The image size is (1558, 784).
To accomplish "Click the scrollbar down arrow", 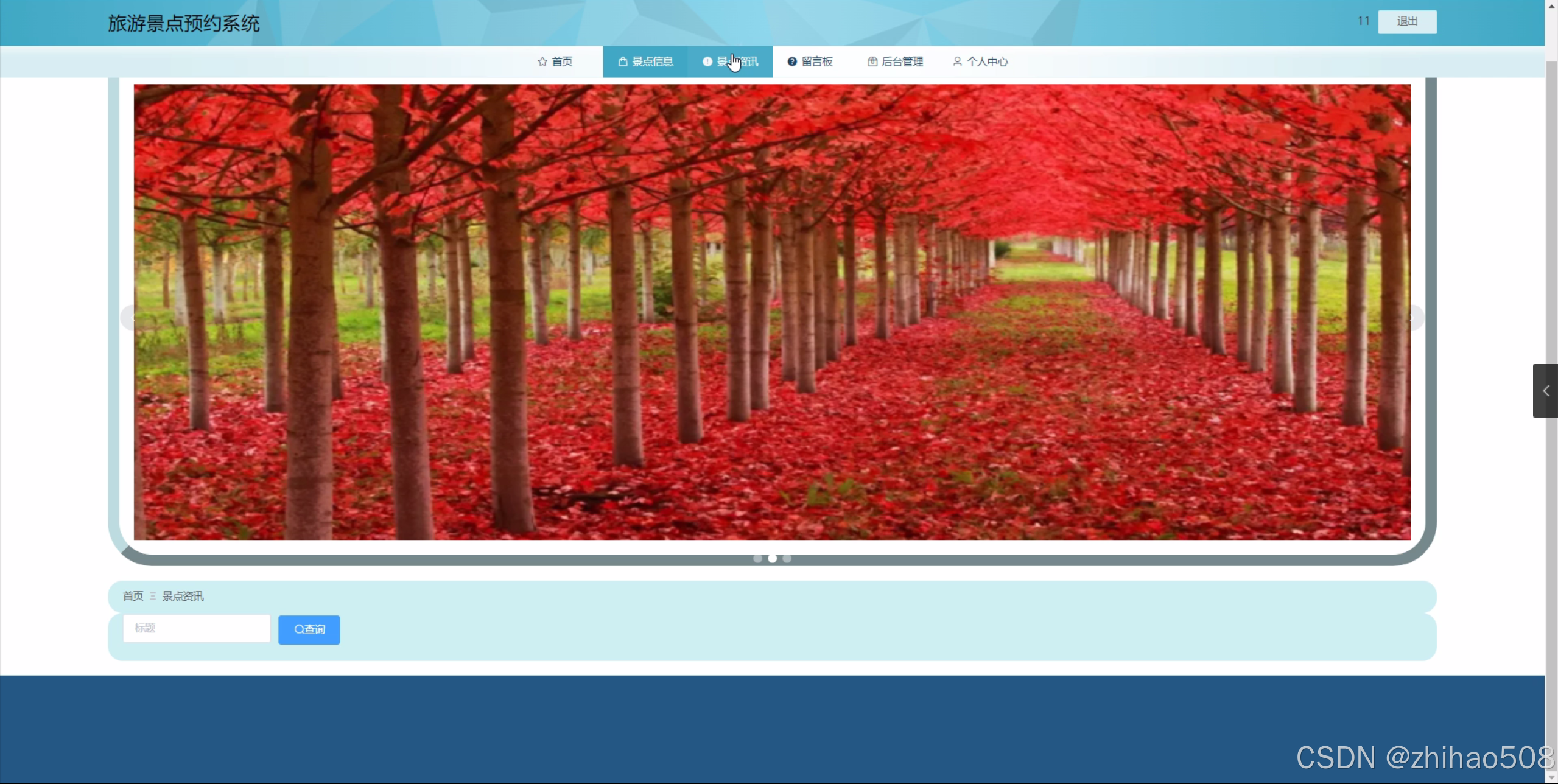I will coord(1551,778).
